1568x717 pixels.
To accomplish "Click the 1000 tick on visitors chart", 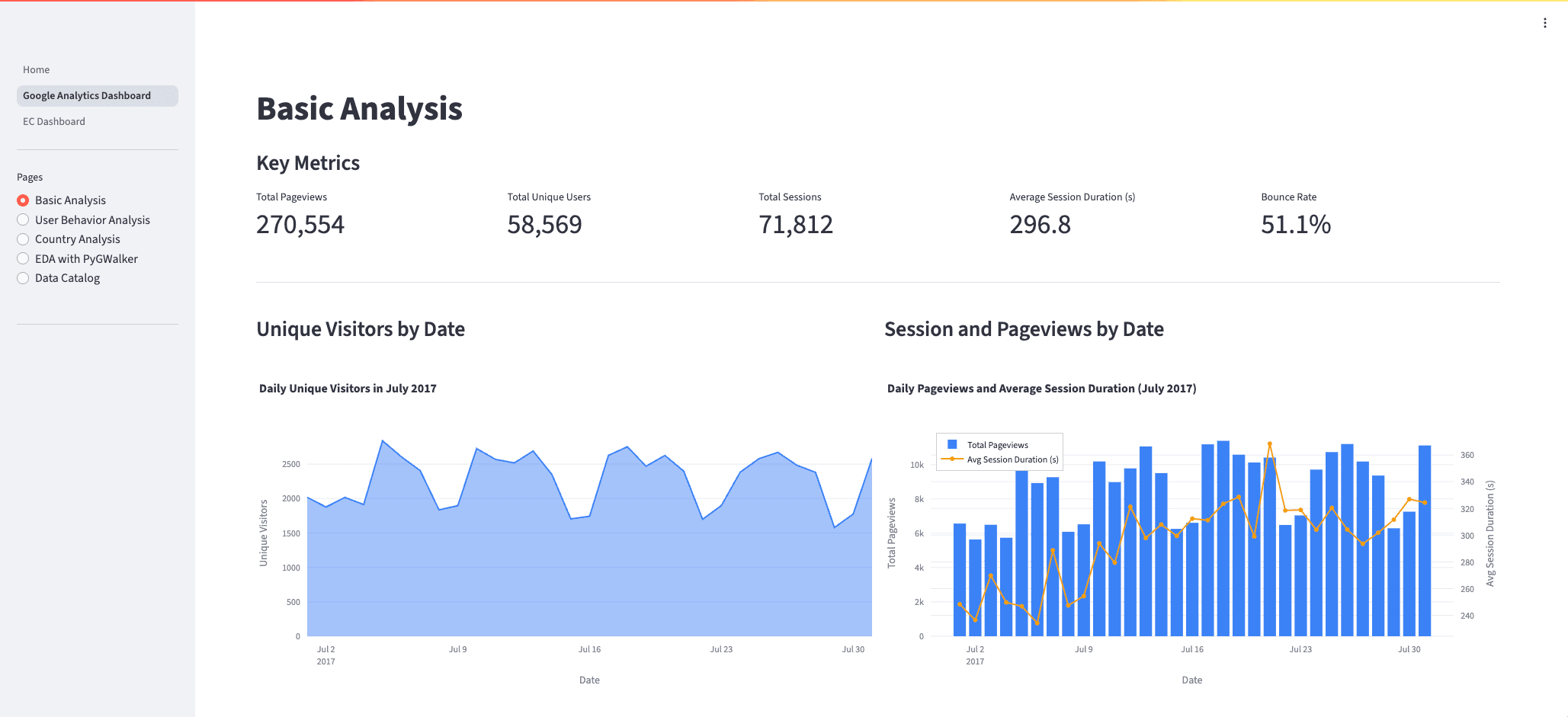I will pyautogui.click(x=291, y=568).
